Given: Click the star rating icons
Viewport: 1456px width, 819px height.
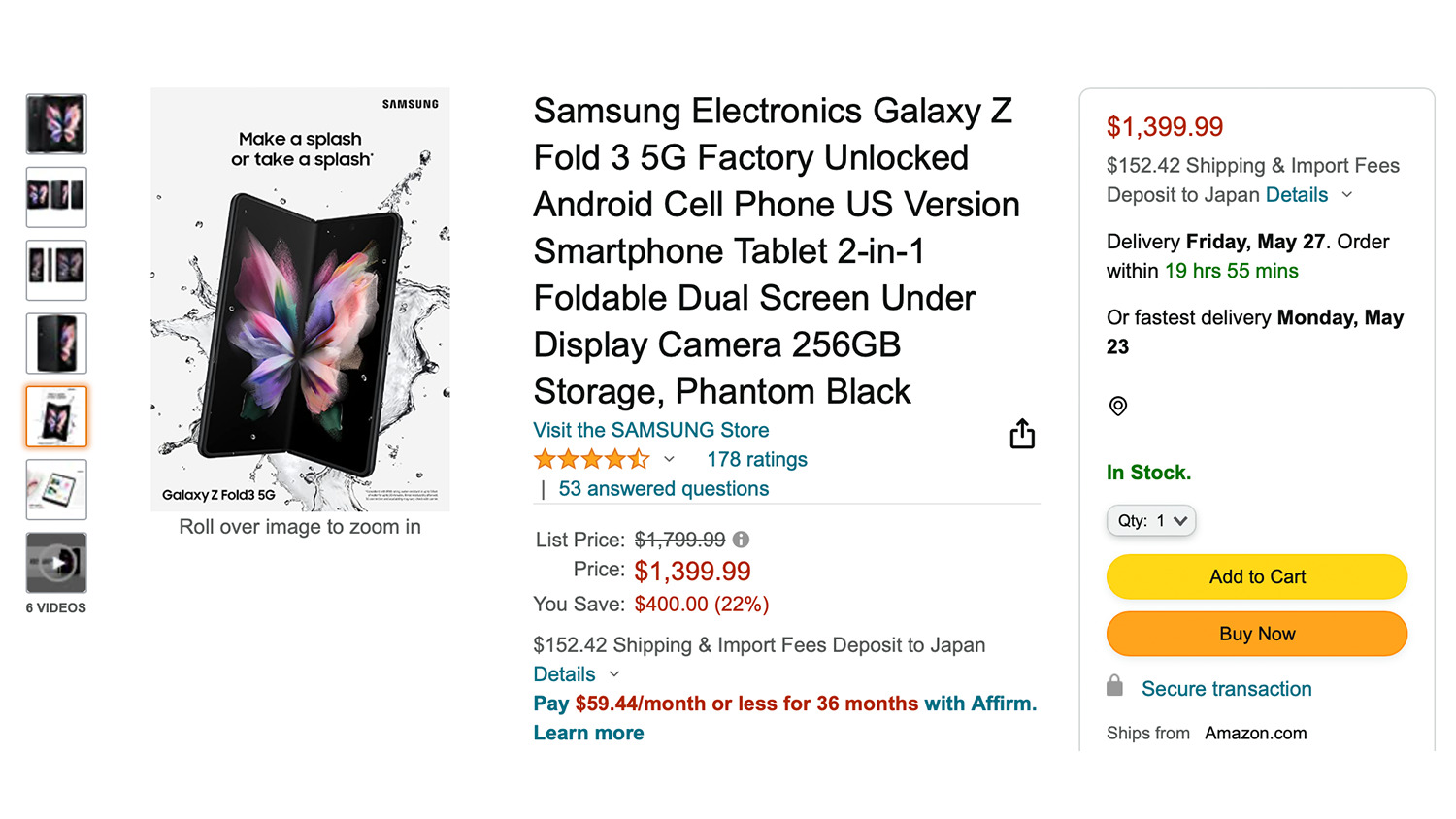Looking at the screenshot, I should tap(591, 459).
